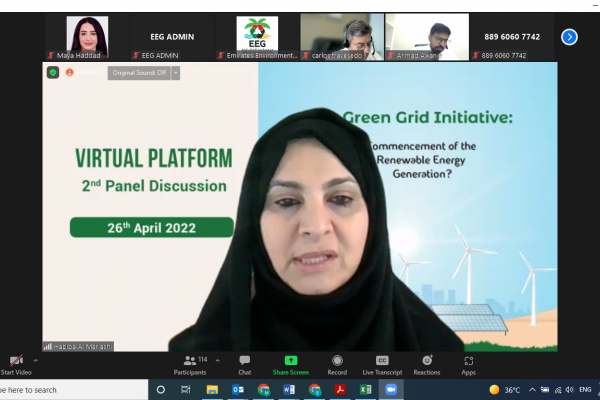Viewport: 600px width, 400px height.
Task: Click the Start Video camera icon
Action: coord(15,361)
